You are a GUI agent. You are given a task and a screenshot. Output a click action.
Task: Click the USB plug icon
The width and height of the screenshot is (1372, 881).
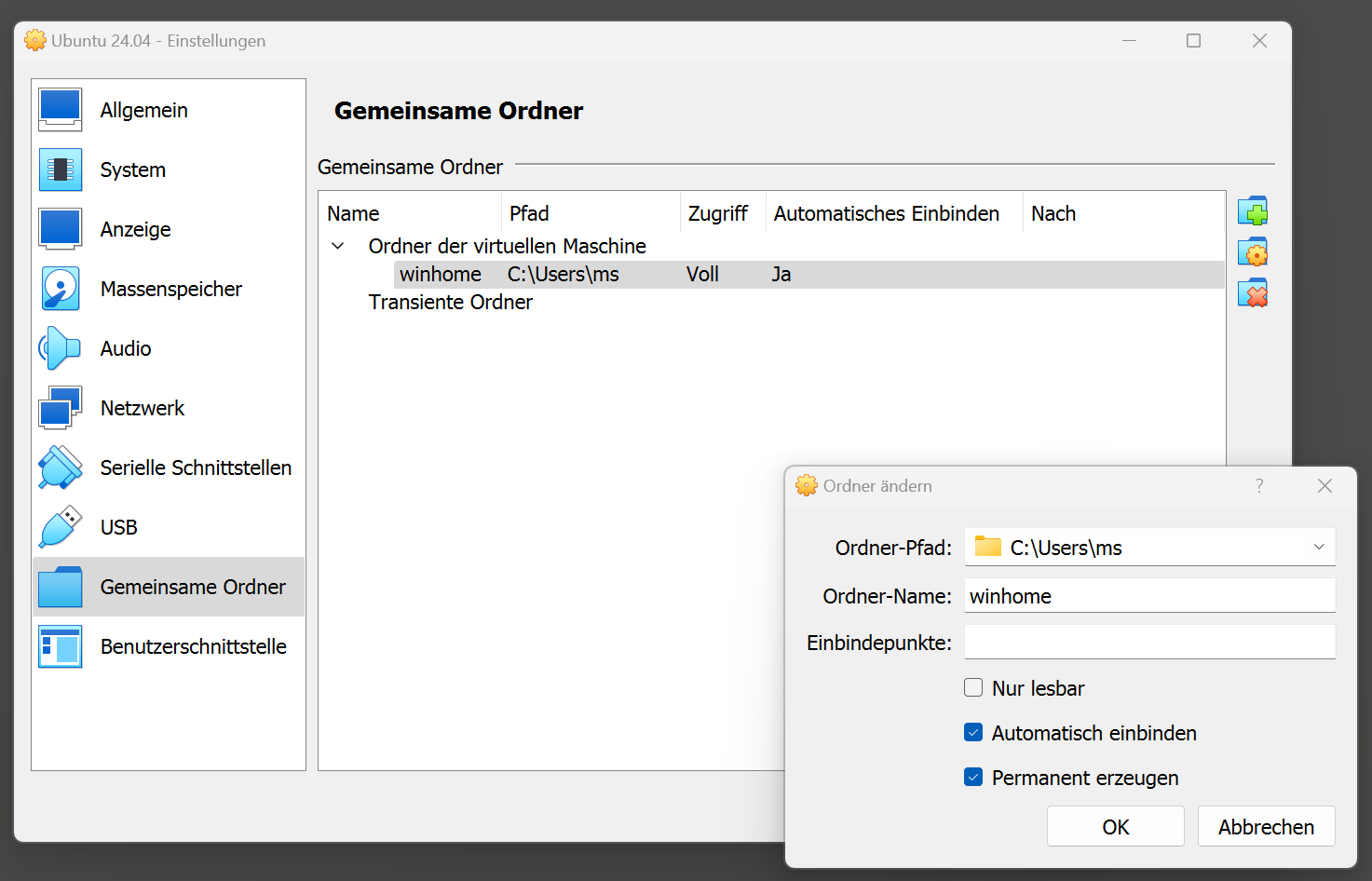pyautogui.click(x=61, y=527)
